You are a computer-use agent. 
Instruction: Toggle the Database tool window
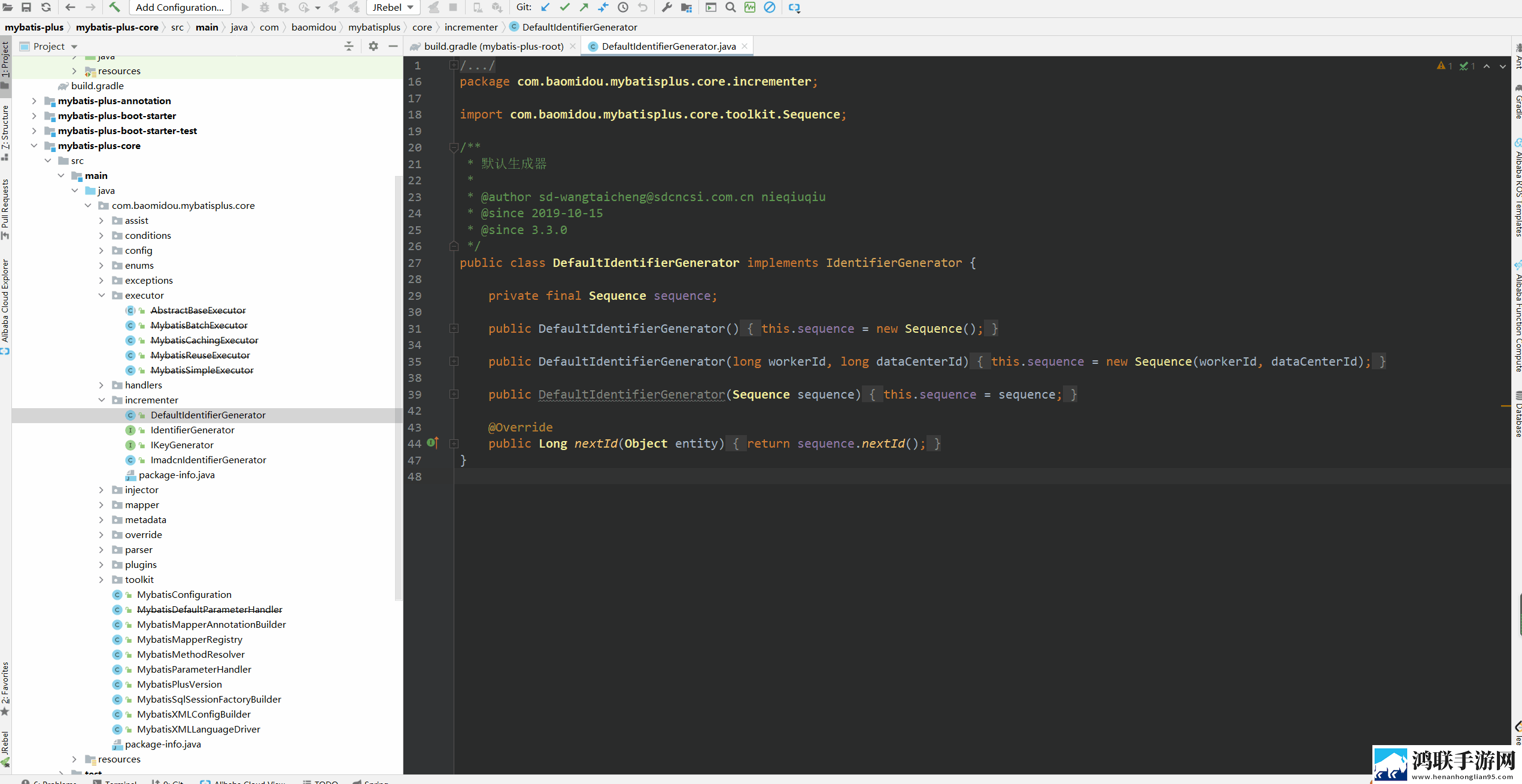[1517, 414]
